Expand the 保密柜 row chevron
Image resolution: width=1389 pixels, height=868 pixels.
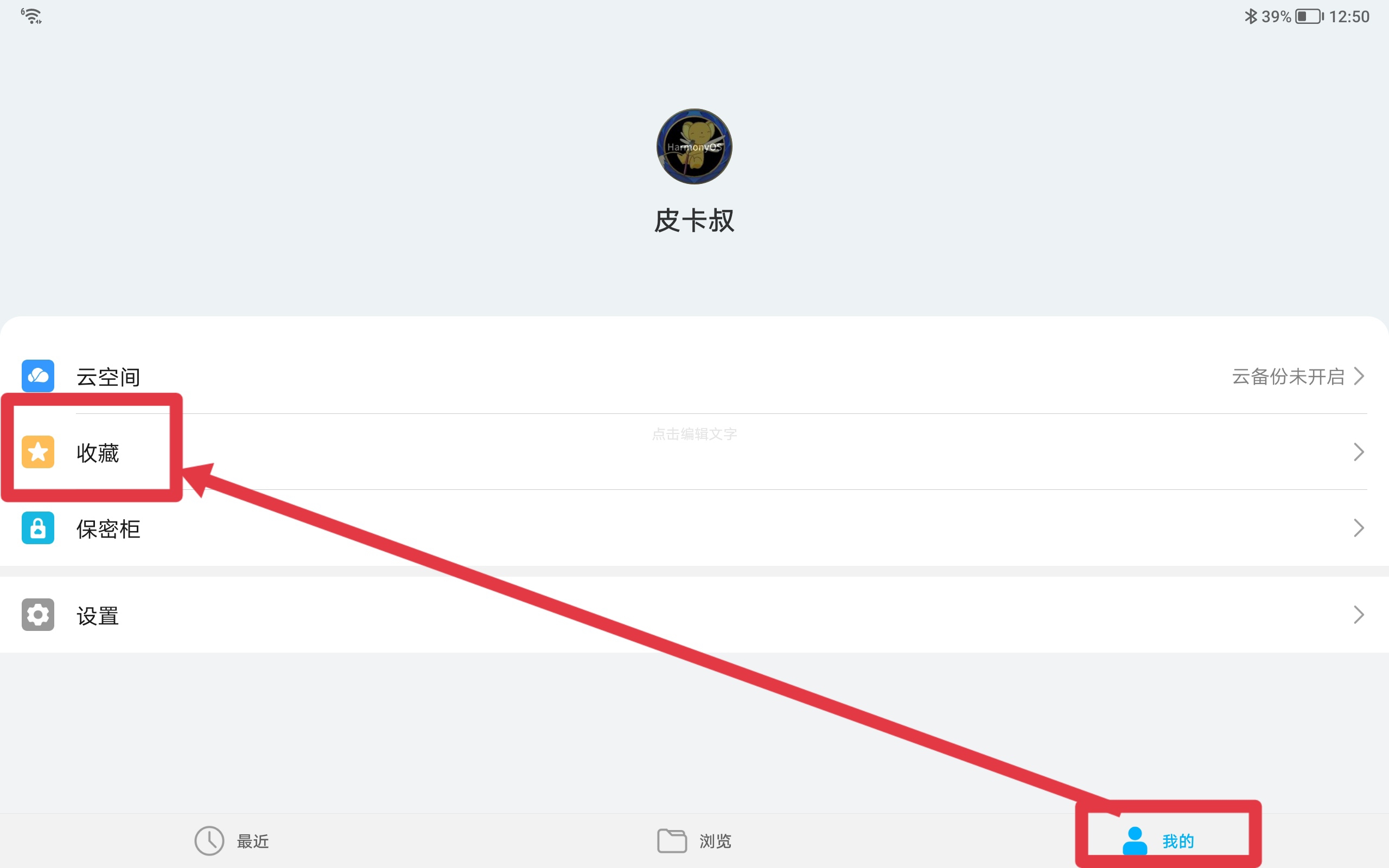[x=1359, y=527]
